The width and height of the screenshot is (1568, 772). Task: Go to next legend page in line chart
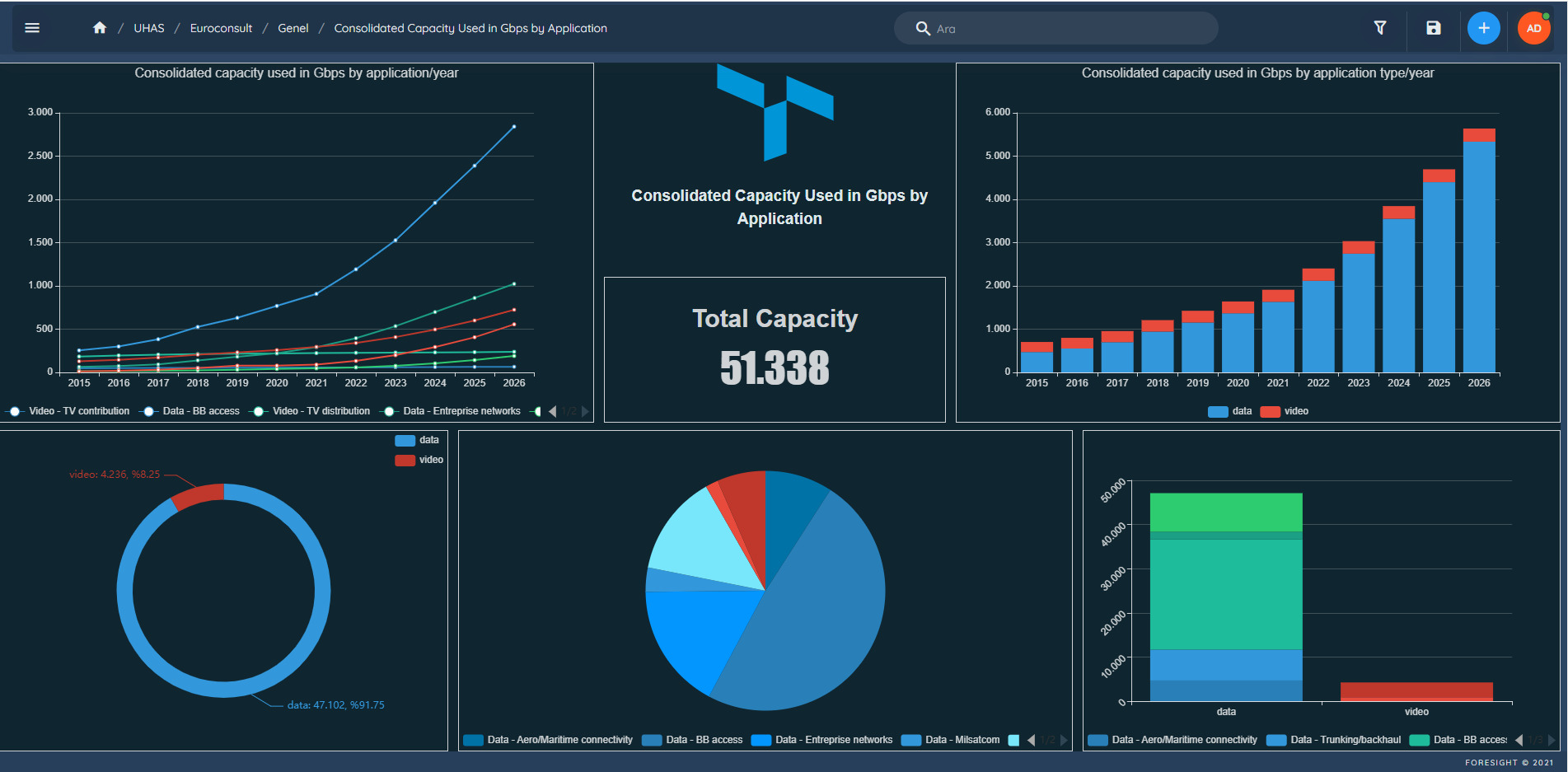click(585, 411)
